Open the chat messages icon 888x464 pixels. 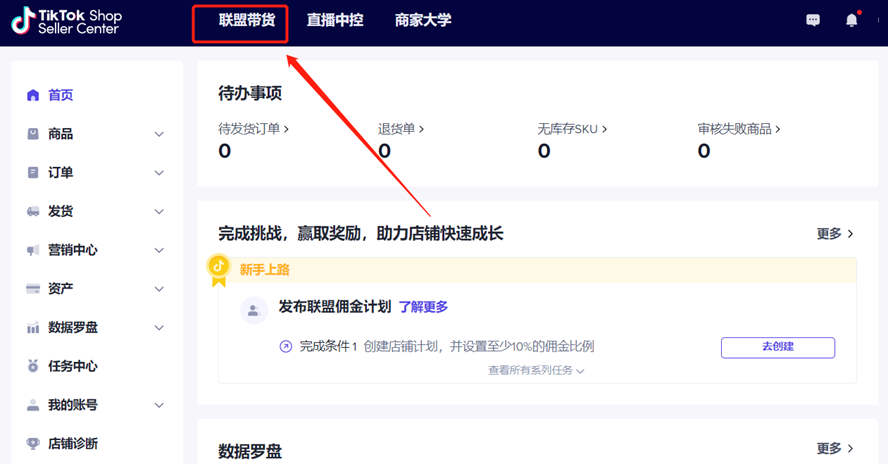point(813,20)
